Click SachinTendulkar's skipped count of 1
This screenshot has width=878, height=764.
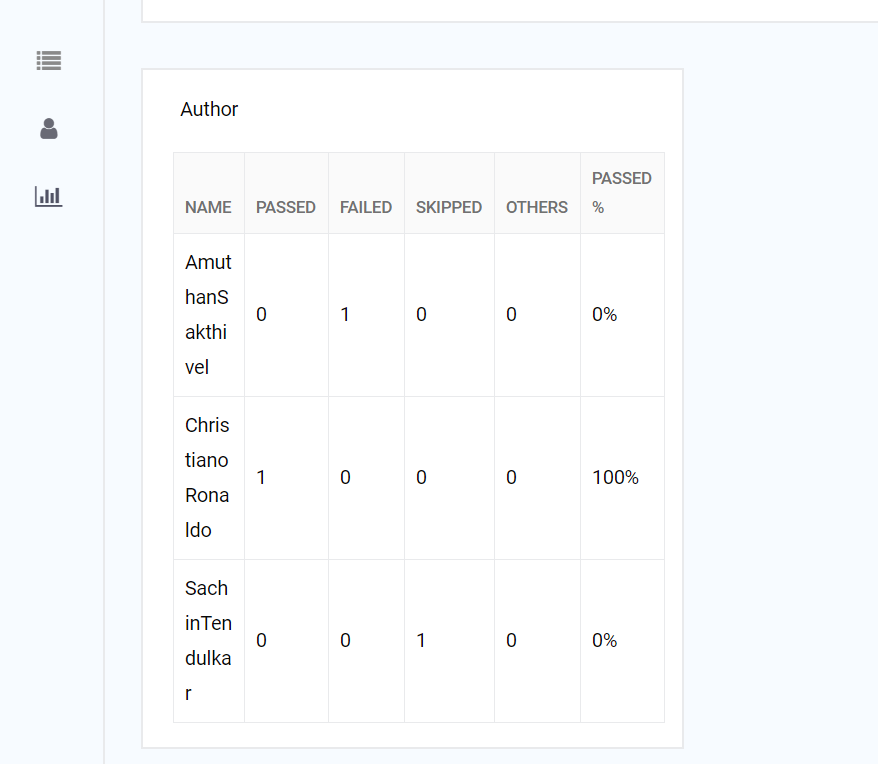click(421, 640)
